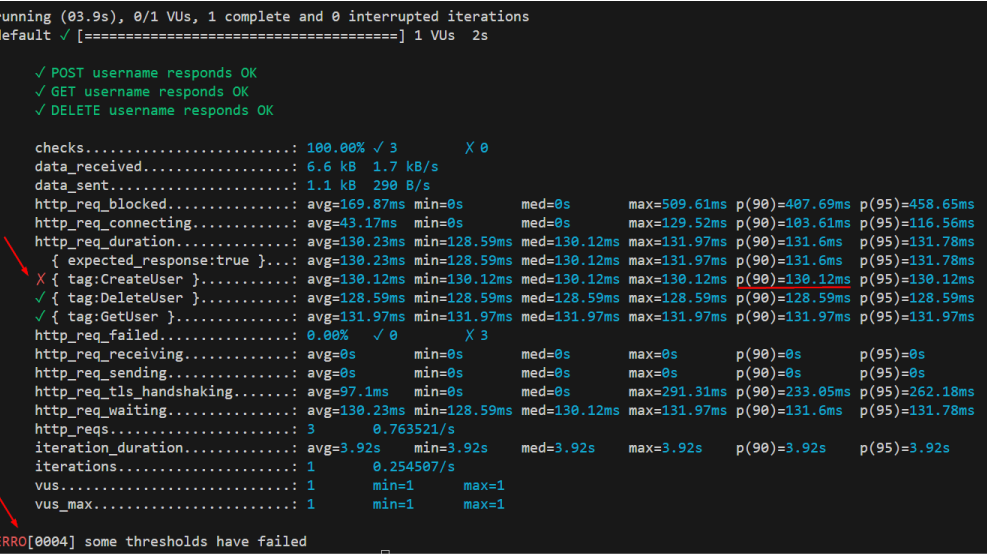
Task: Click tls_handshaking p(95)=262.18ms
Action: 917,392
